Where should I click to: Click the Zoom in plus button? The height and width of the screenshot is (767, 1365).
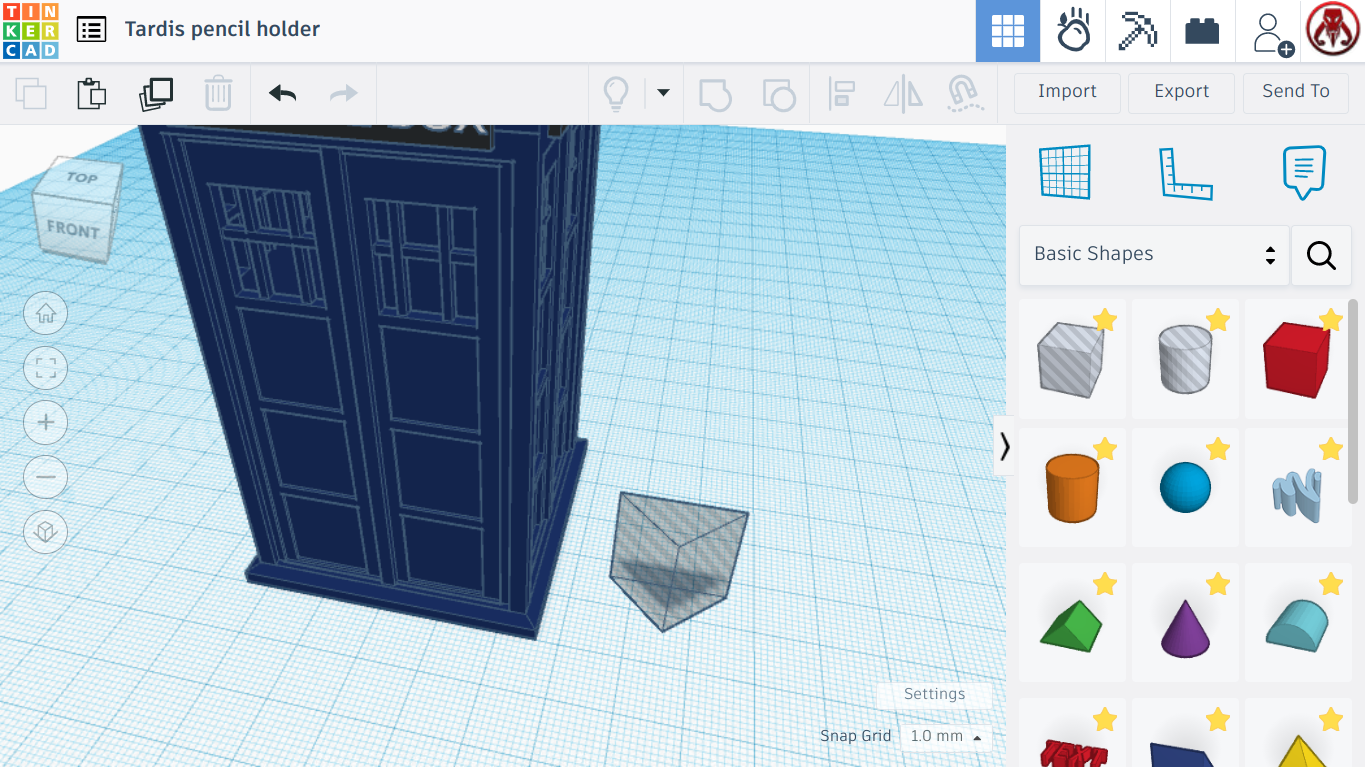click(x=45, y=422)
